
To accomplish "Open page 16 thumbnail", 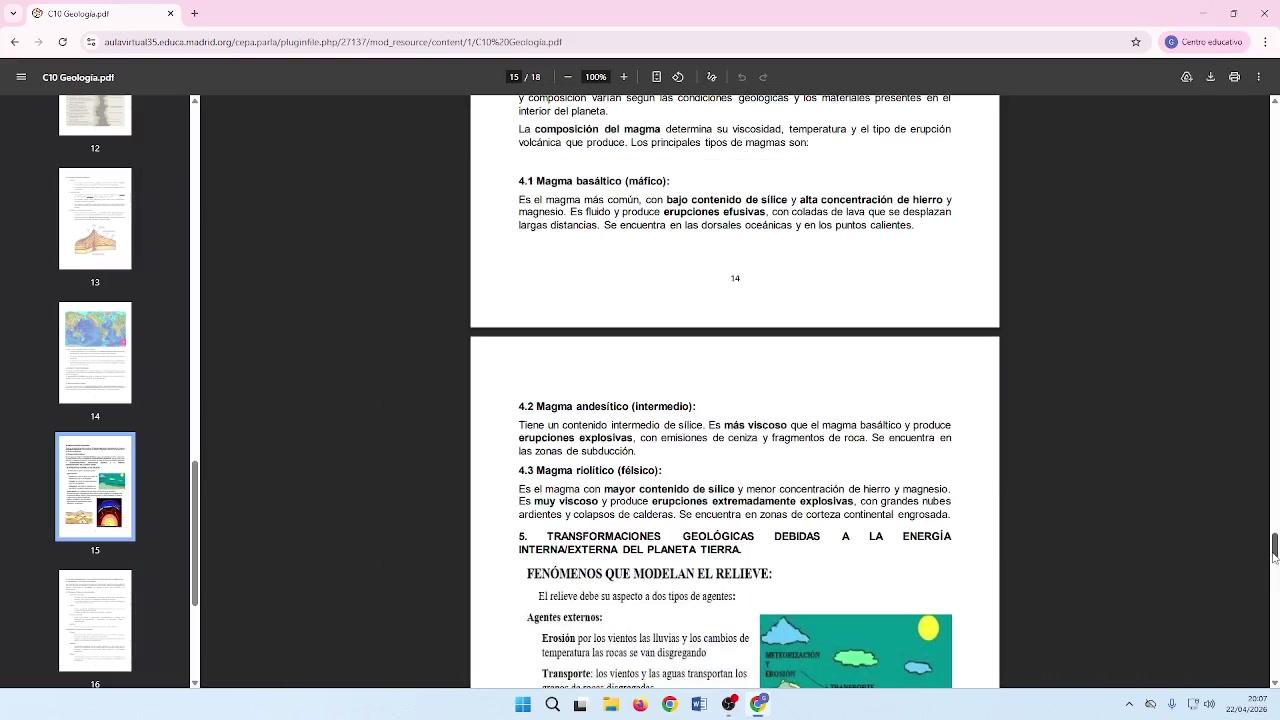I will [95, 621].
